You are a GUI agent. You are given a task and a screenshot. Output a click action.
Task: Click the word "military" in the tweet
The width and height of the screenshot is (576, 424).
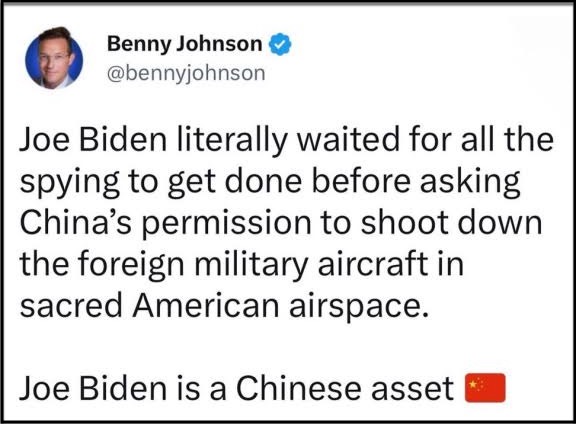coord(251,266)
